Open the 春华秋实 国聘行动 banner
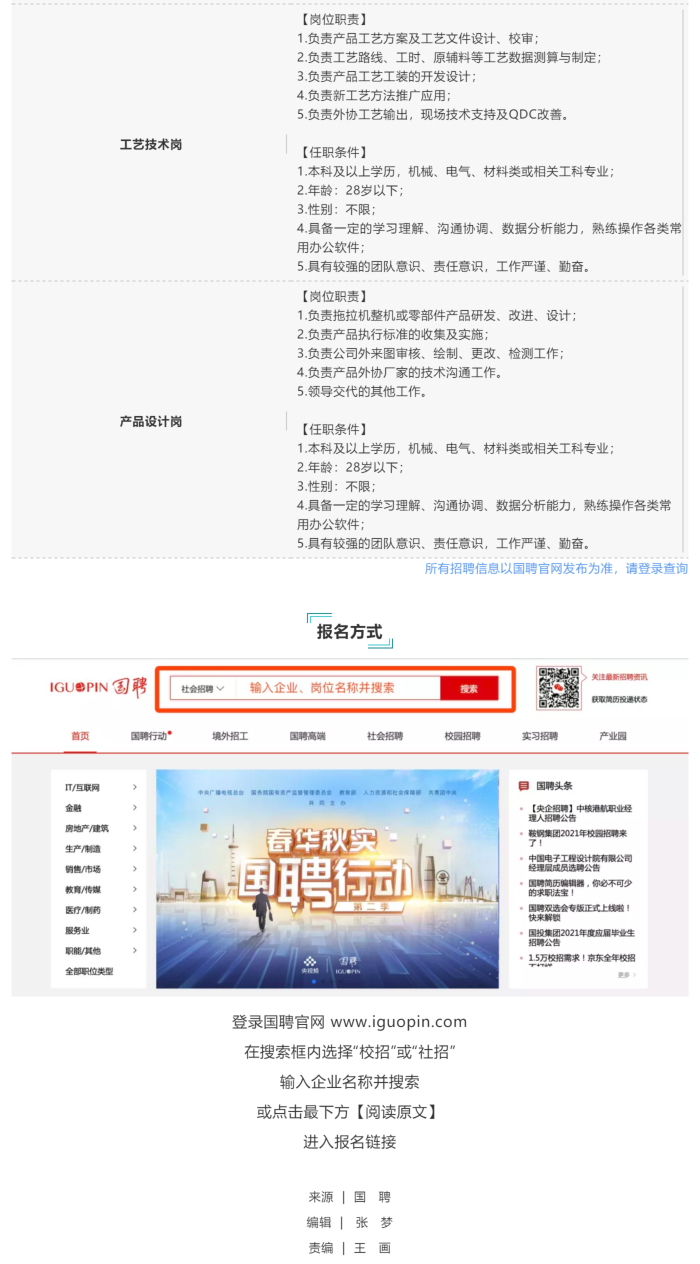This screenshot has height=1264, width=700. click(327, 879)
